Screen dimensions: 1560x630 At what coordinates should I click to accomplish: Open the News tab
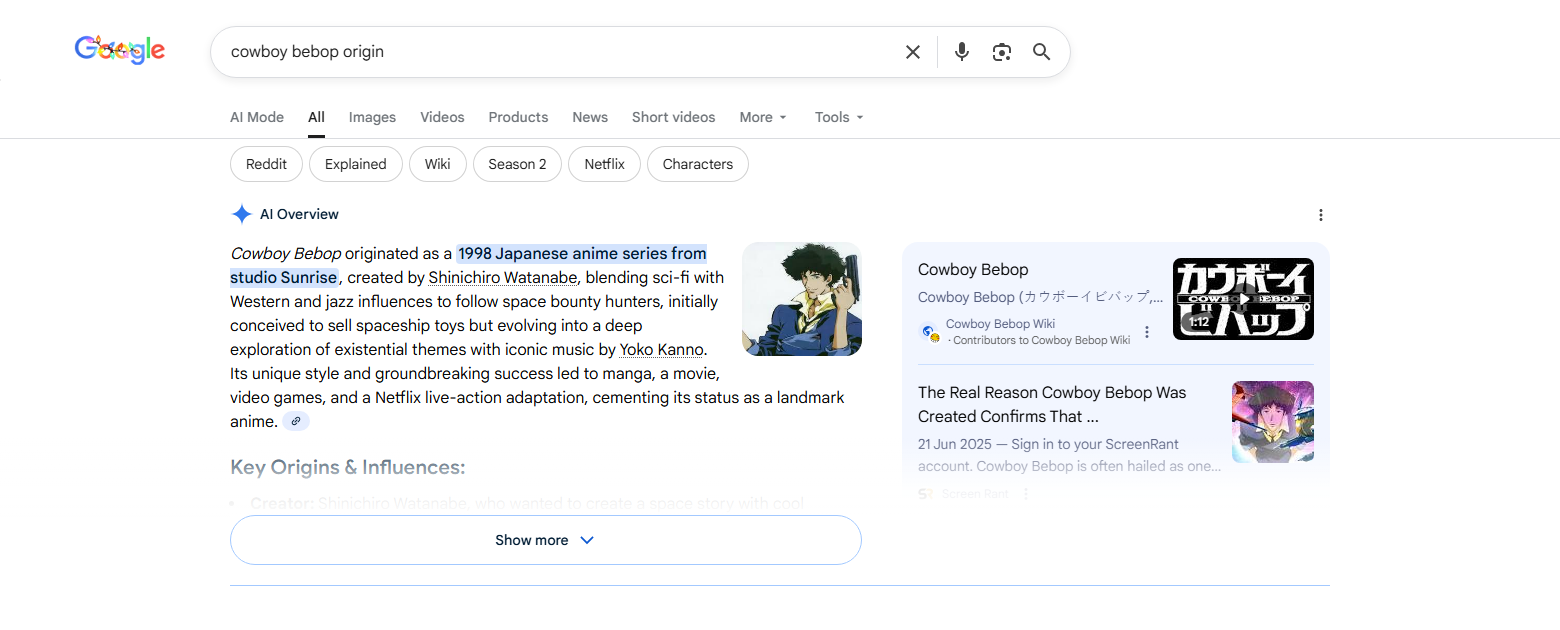[x=590, y=117]
